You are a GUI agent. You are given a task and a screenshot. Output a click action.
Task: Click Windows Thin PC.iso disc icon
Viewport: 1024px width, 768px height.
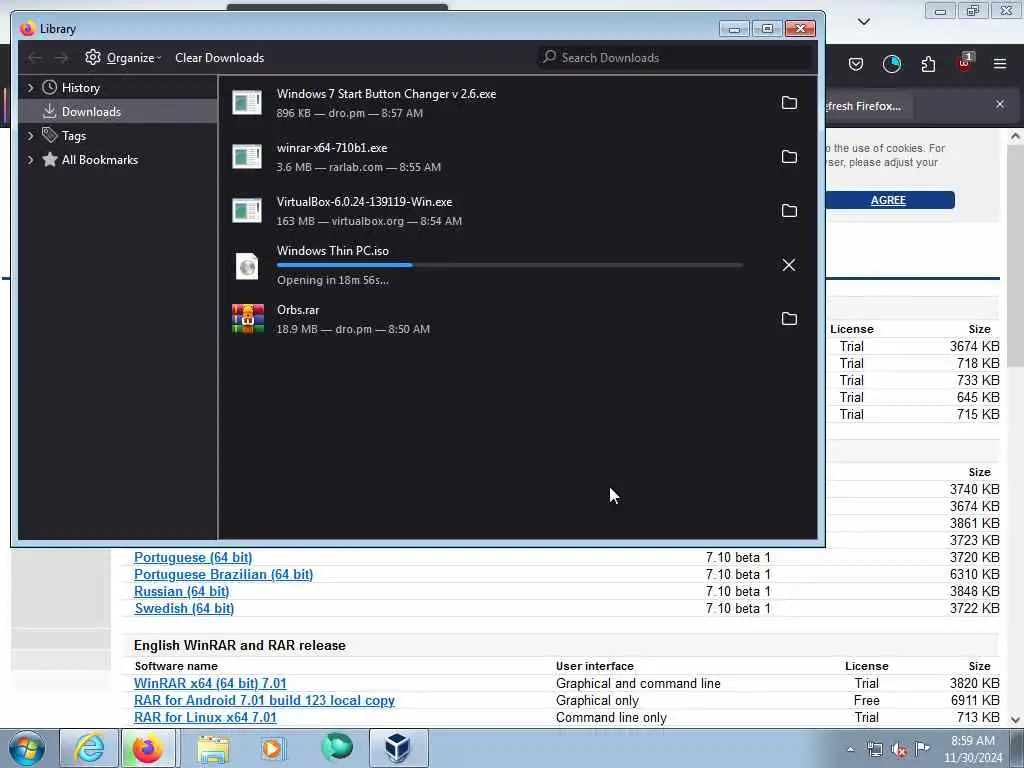click(x=247, y=266)
